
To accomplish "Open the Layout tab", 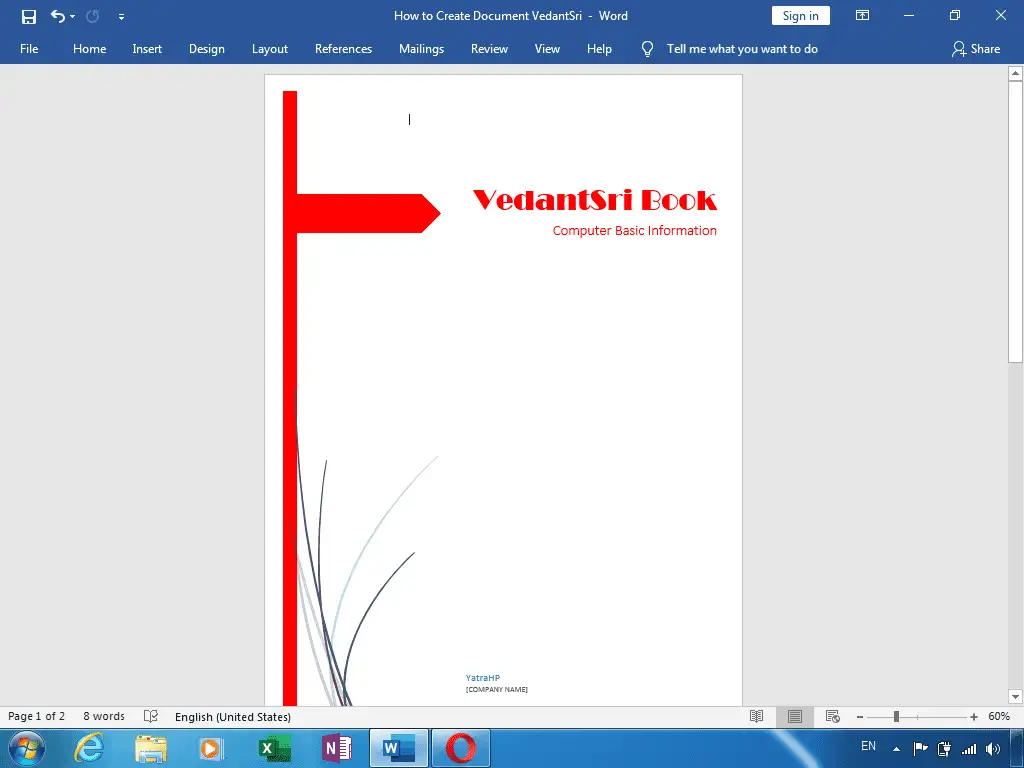I will point(270,49).
